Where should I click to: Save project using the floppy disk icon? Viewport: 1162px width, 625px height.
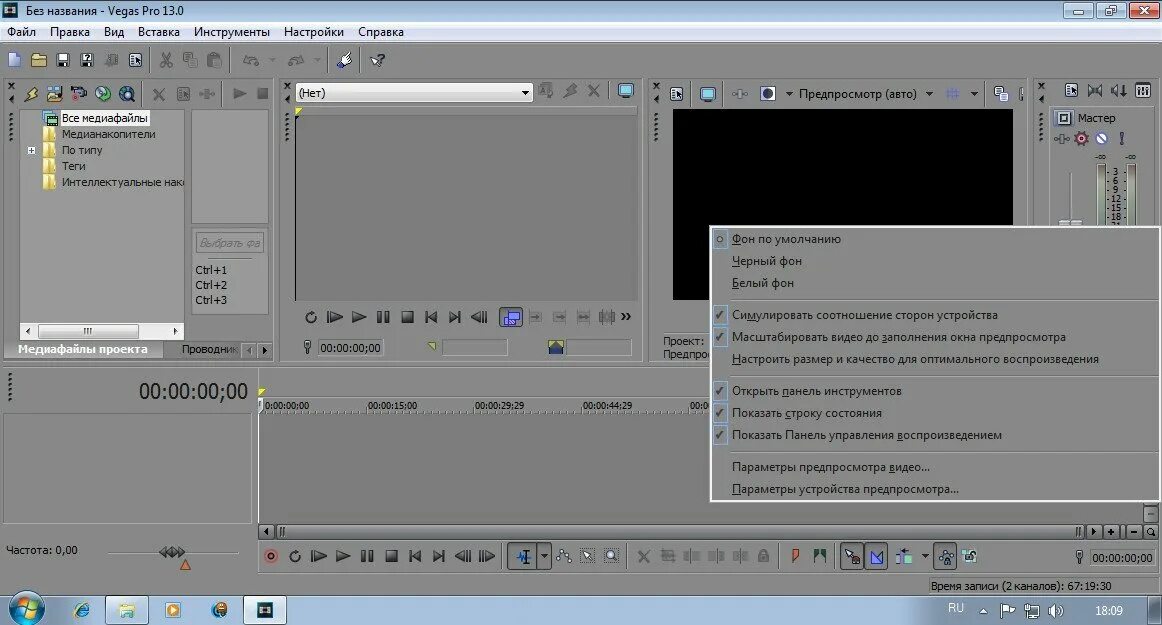(x=63, y=60)
